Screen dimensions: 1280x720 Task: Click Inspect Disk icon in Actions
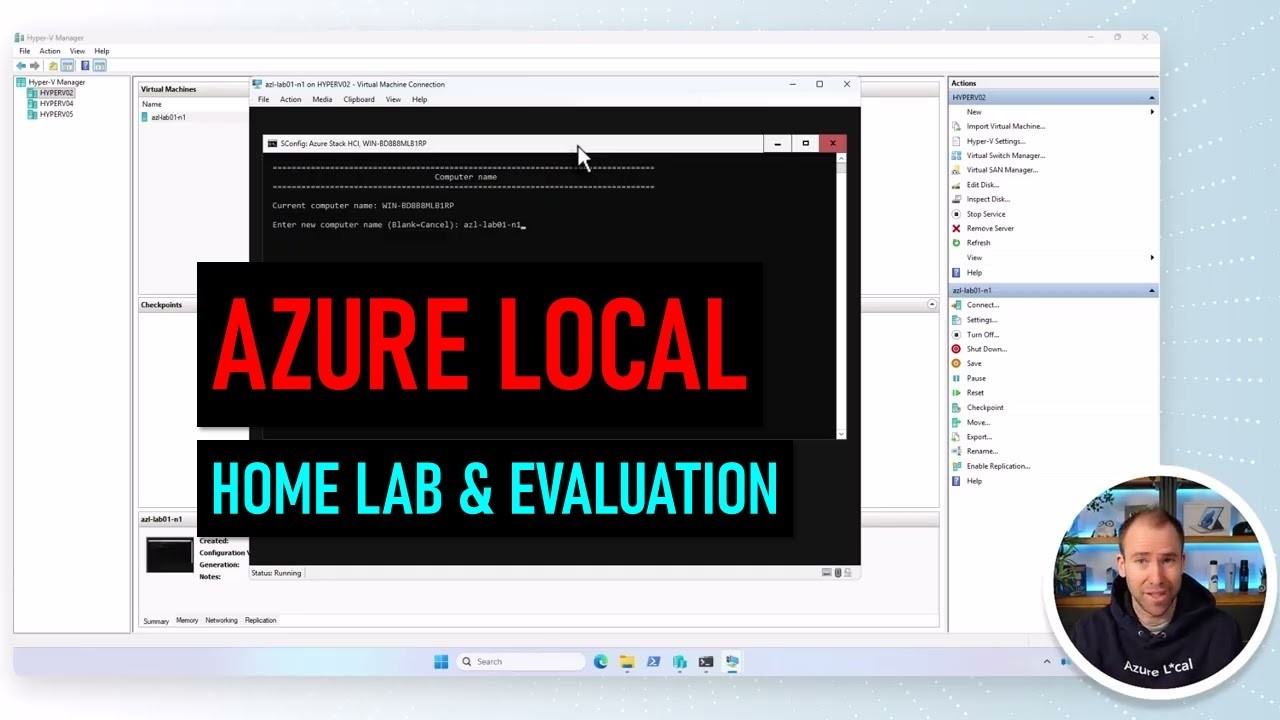pyautogui.click(x=956, y=199)
